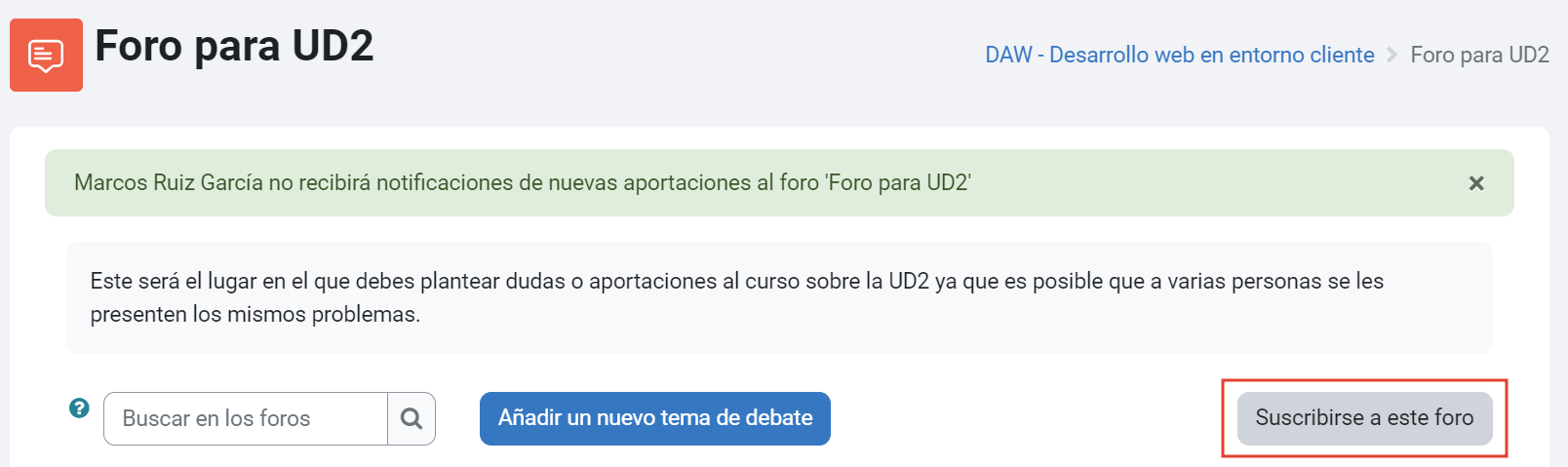This screenshot has width=1568, height=467.
Task: Toggle forum subscription with the gray button
Action: (x=1364, y=418)
